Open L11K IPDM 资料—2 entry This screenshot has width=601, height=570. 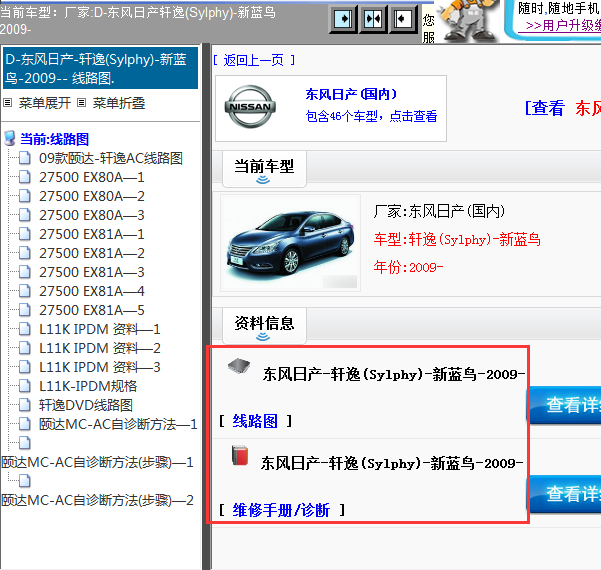coord(100,348)
